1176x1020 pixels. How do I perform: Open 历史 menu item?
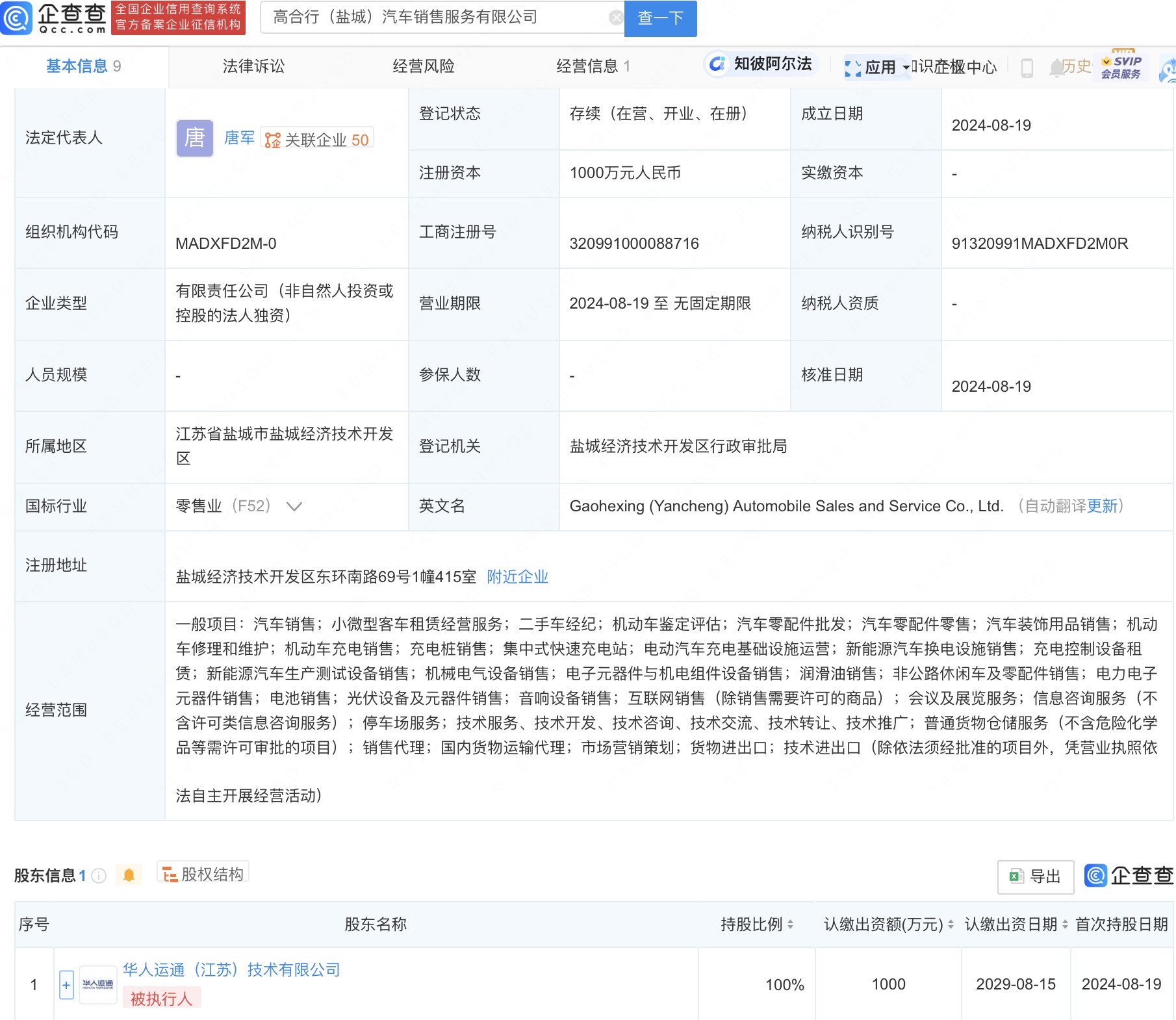(1077, 66)
